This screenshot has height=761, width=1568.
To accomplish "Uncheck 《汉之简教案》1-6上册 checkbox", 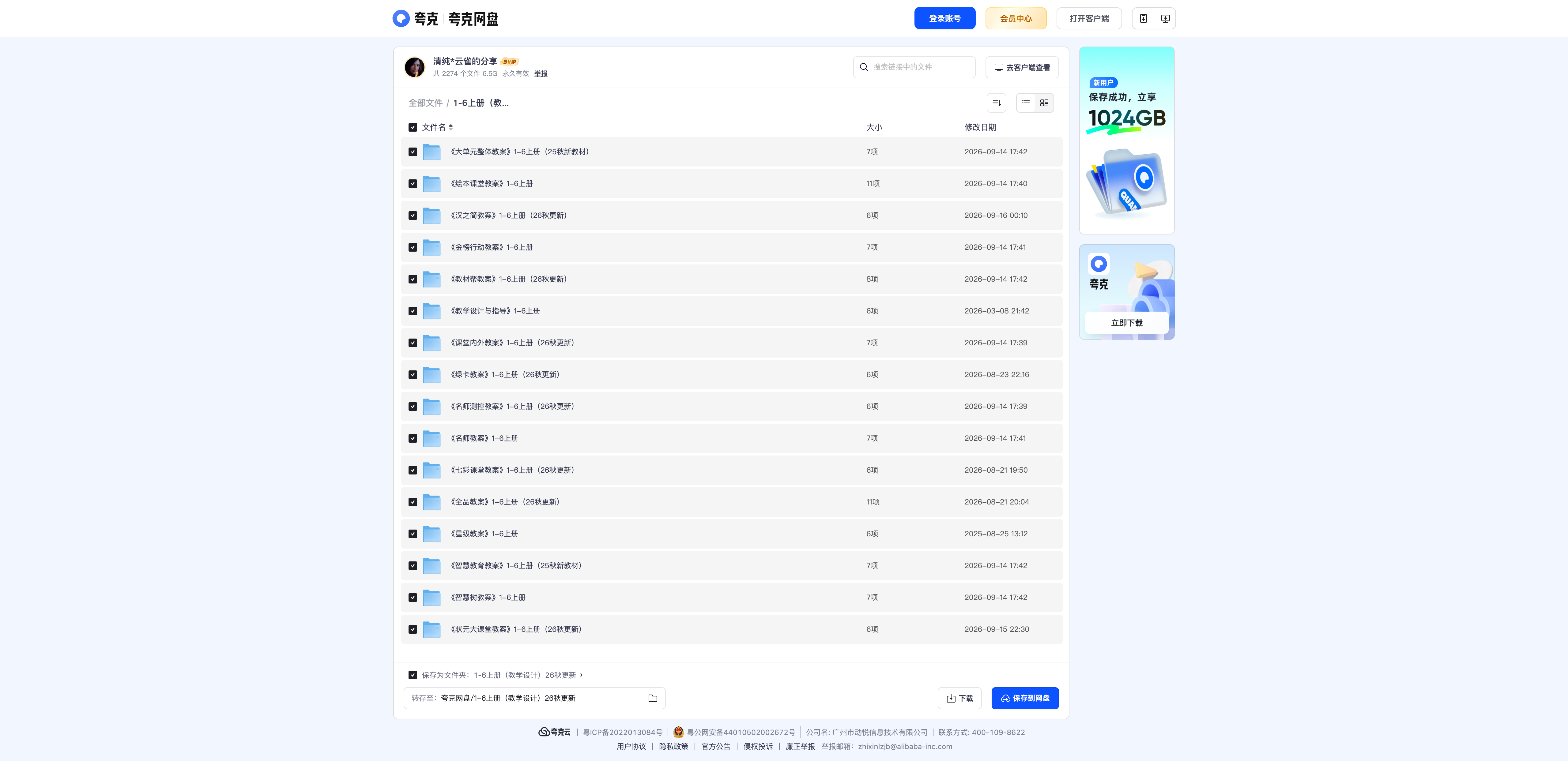I will tap(413, 216).
